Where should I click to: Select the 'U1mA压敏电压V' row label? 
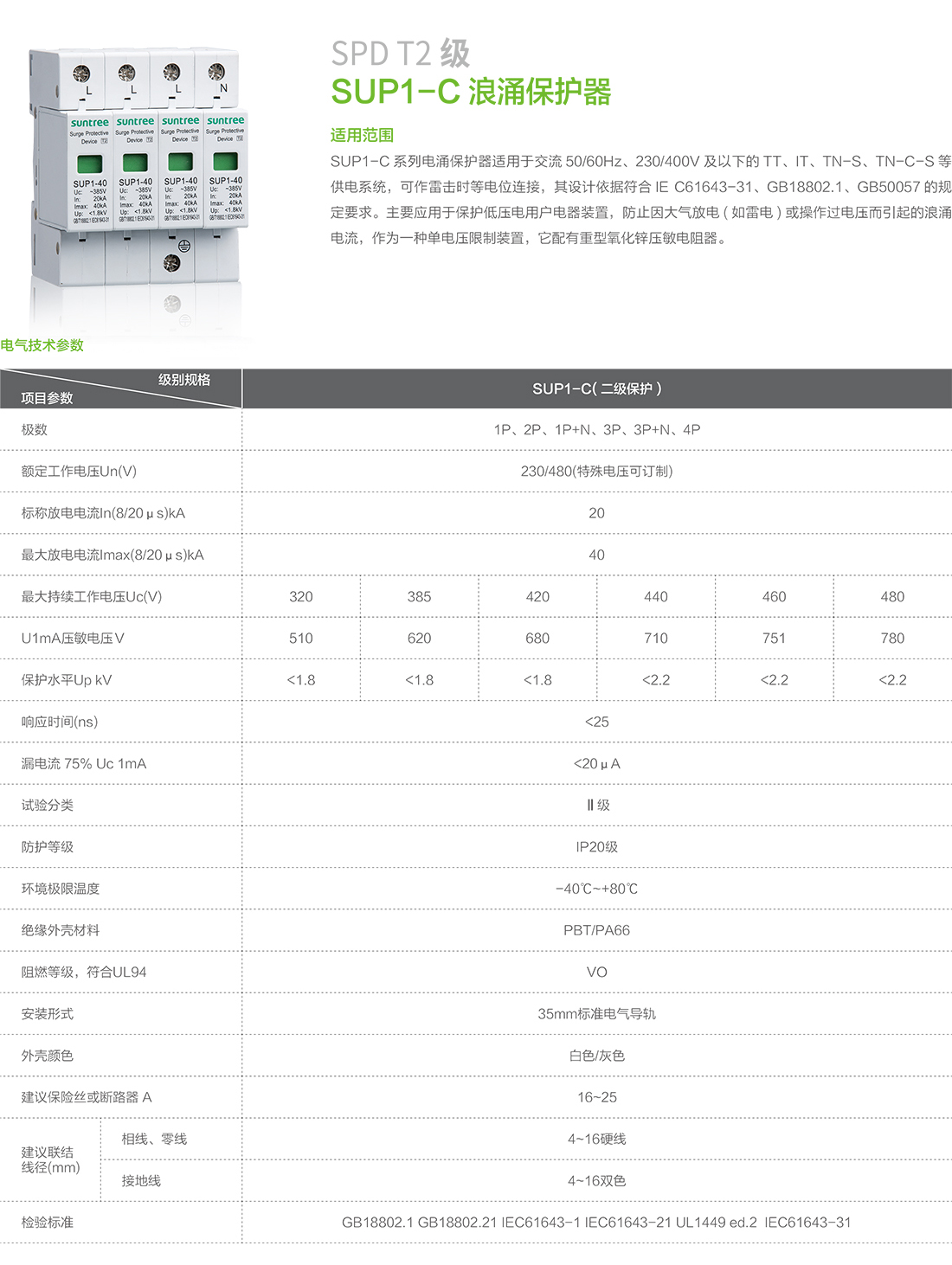click(73, 638)
